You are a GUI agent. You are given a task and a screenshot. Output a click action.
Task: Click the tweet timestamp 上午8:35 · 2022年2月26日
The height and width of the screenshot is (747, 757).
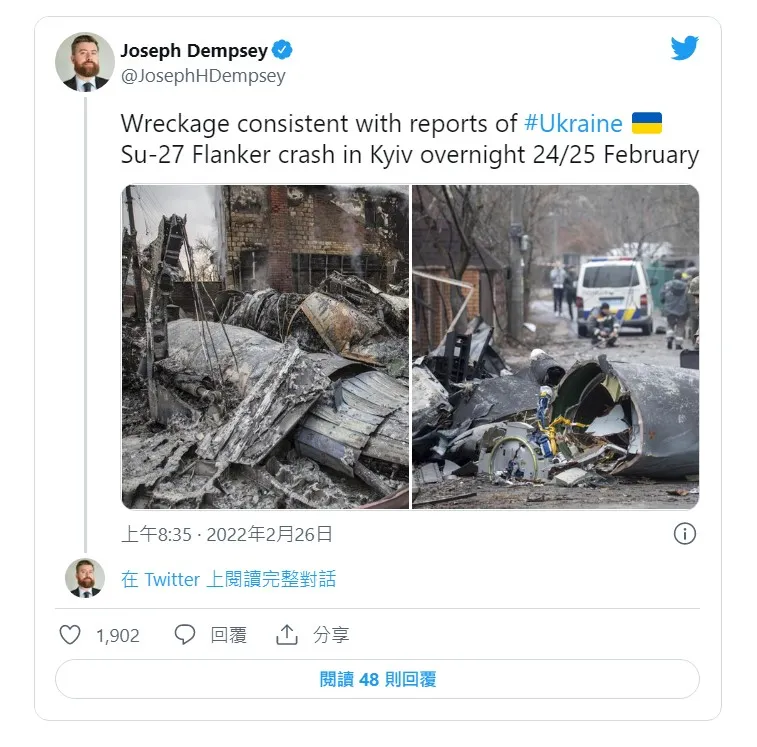[x=226, y=535]
